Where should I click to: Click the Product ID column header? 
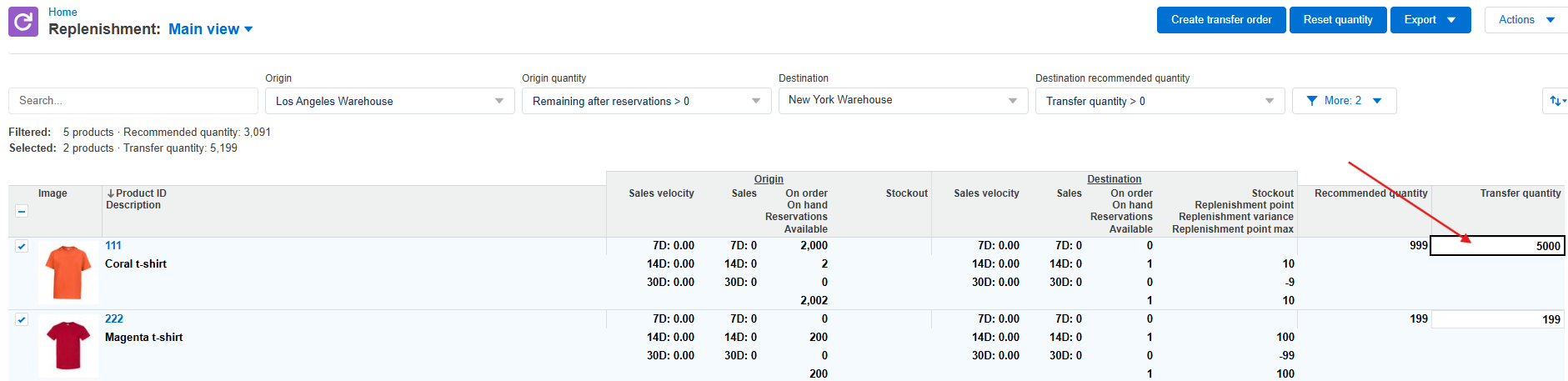[141, 193]
